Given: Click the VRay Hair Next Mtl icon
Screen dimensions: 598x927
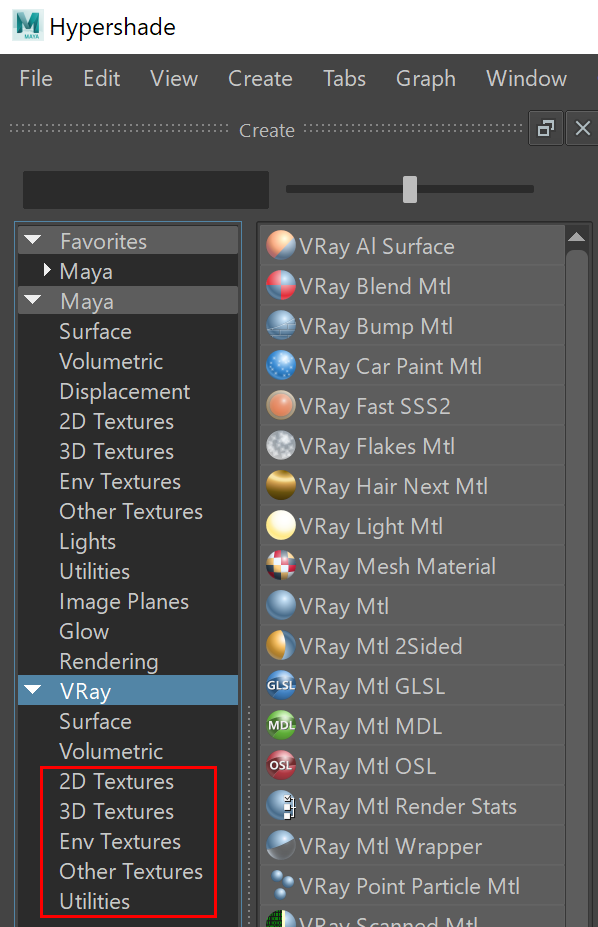Looking at the screenshot, I should [x=281, y=486].
